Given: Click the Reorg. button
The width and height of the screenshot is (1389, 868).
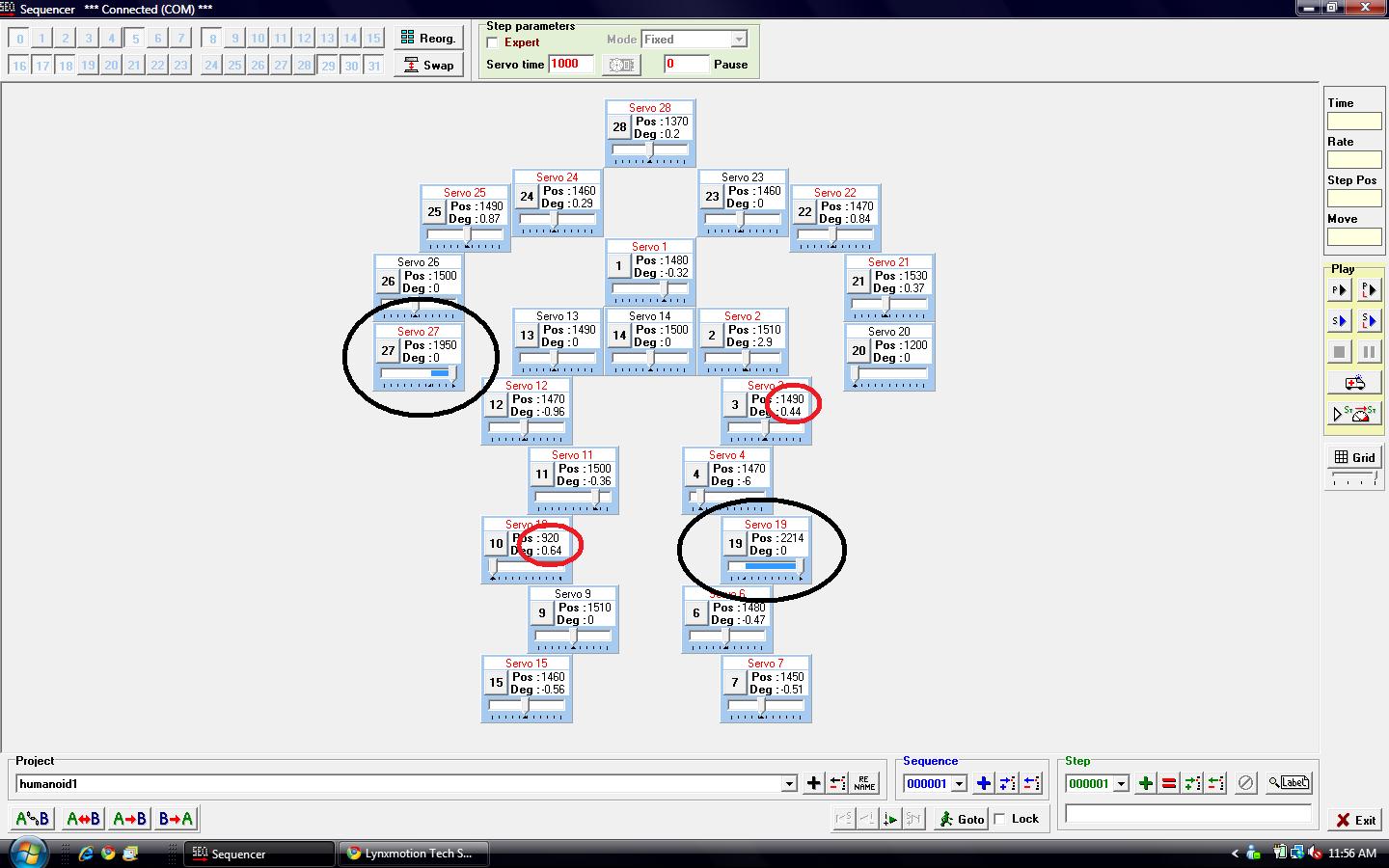Looking at the screenshot, I should click(x=428, y=39).
